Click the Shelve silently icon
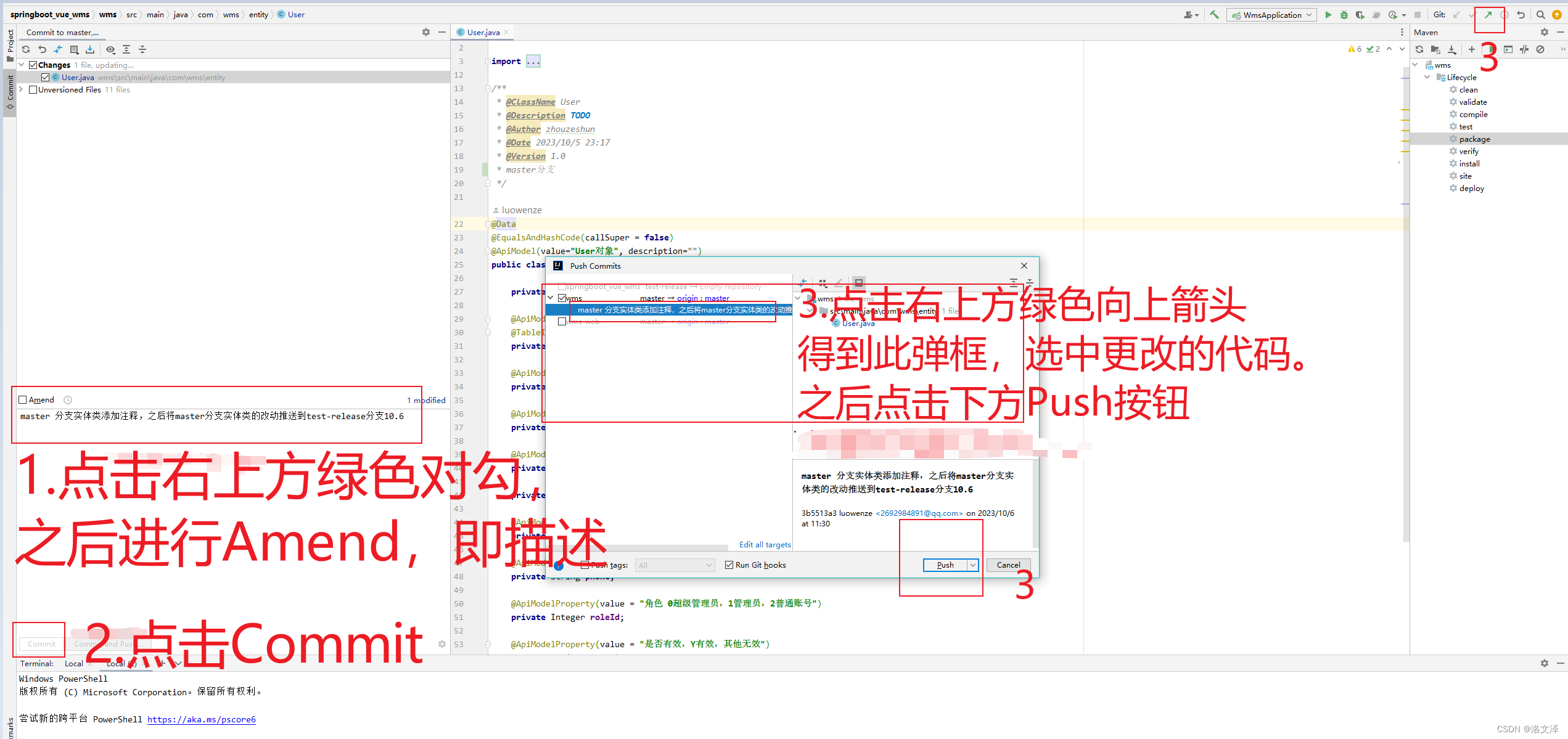 pos(90,49)
